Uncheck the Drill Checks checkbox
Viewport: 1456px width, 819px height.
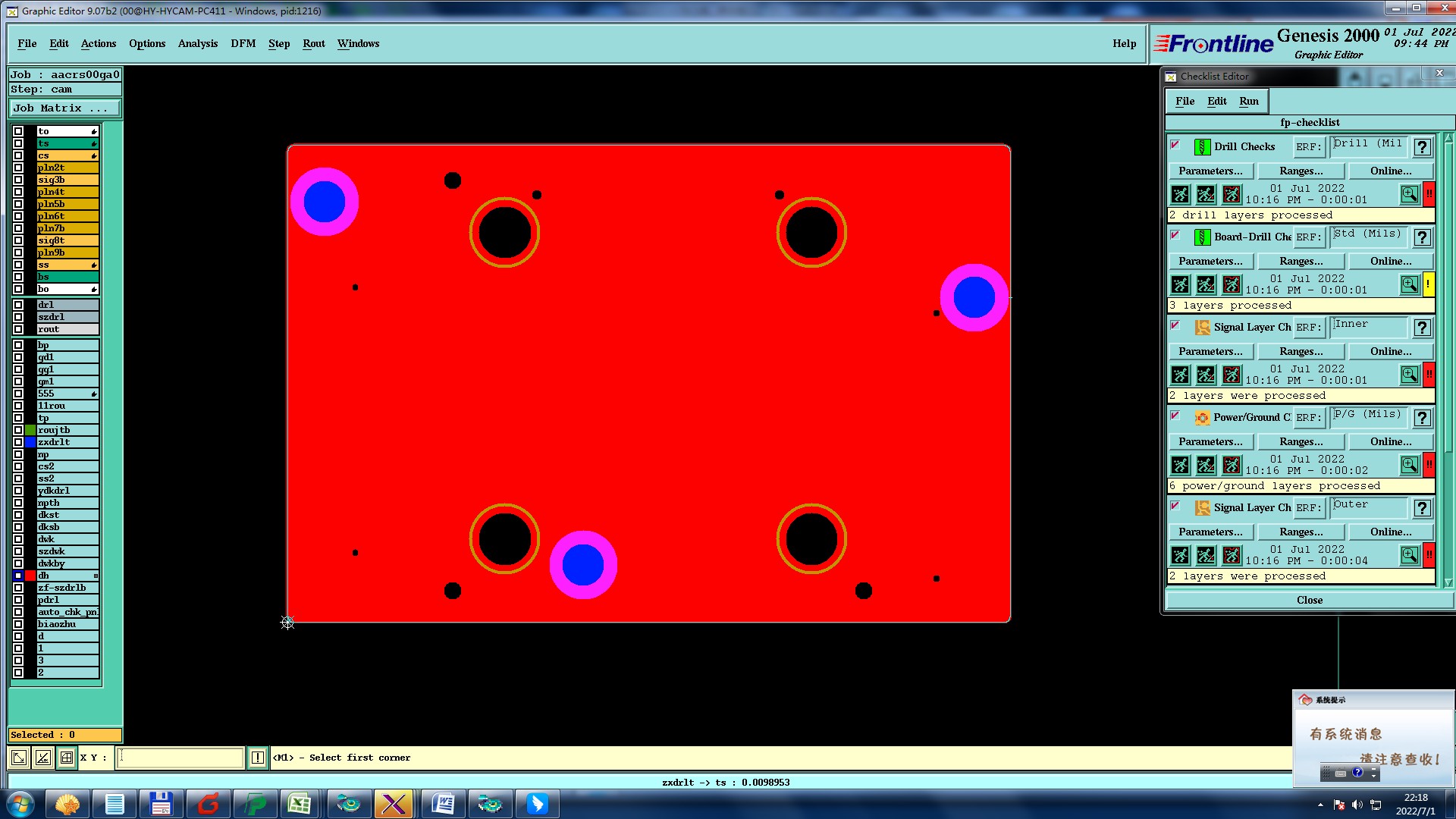(1175, 146)
